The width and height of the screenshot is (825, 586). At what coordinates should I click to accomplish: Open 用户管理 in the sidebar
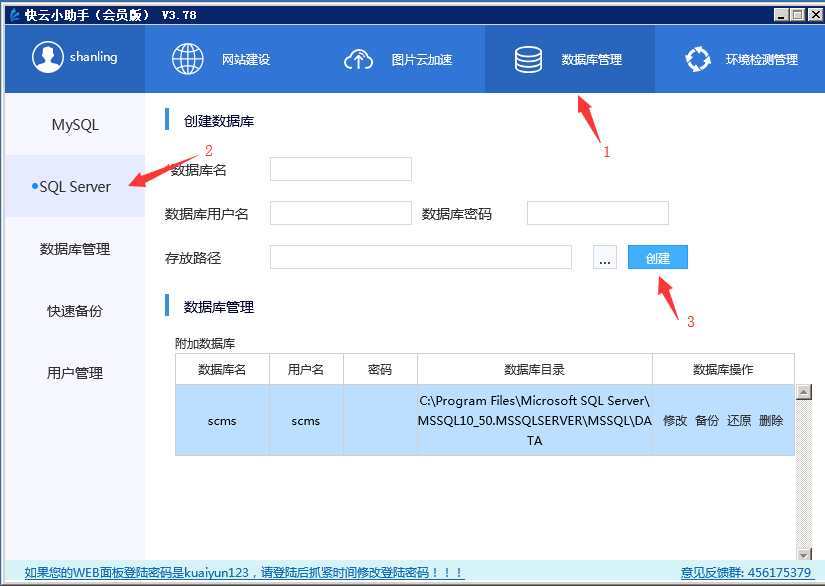tap(75, 373)
